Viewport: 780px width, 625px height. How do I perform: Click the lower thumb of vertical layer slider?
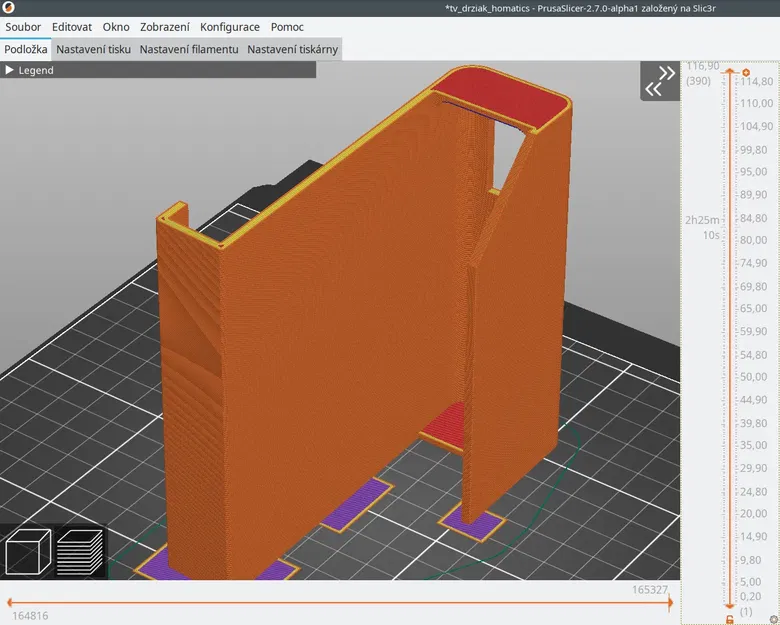(730, 606)
